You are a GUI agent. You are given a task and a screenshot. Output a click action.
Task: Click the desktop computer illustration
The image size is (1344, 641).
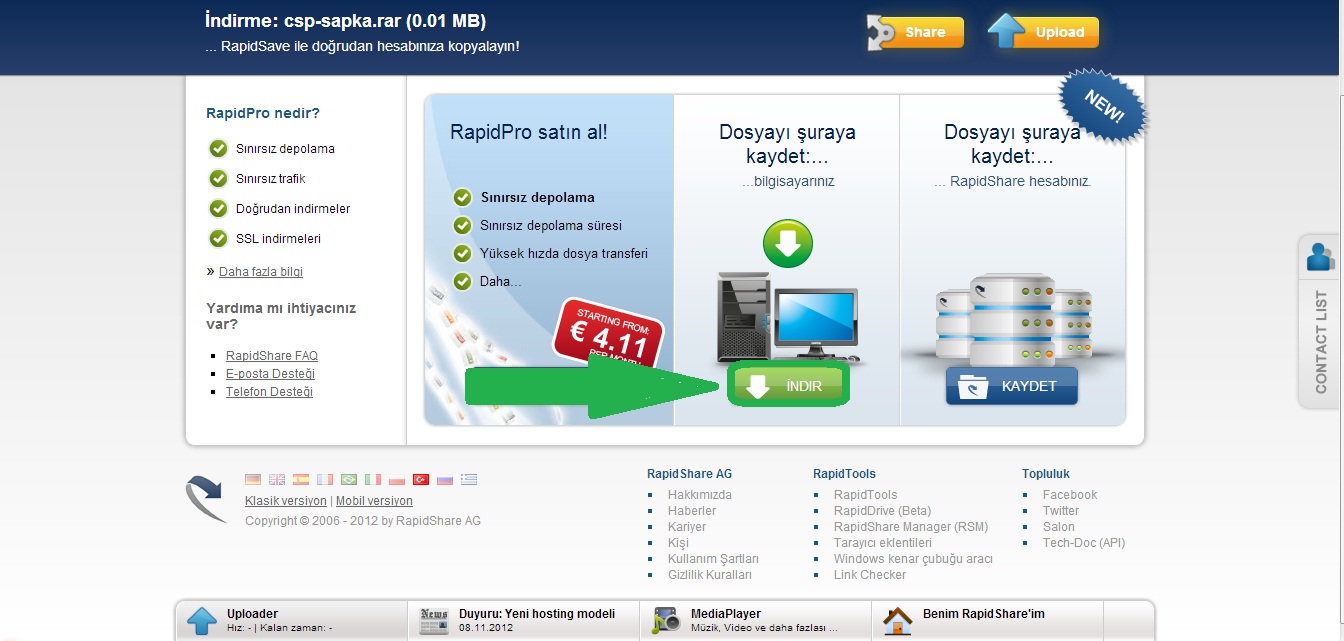click(789, 320)
